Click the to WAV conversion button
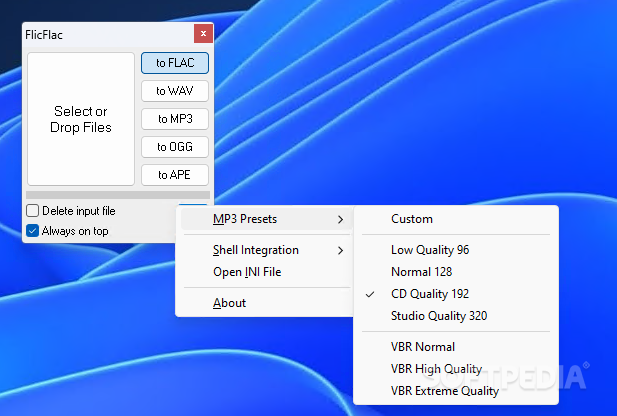 (x=175, y=91)
